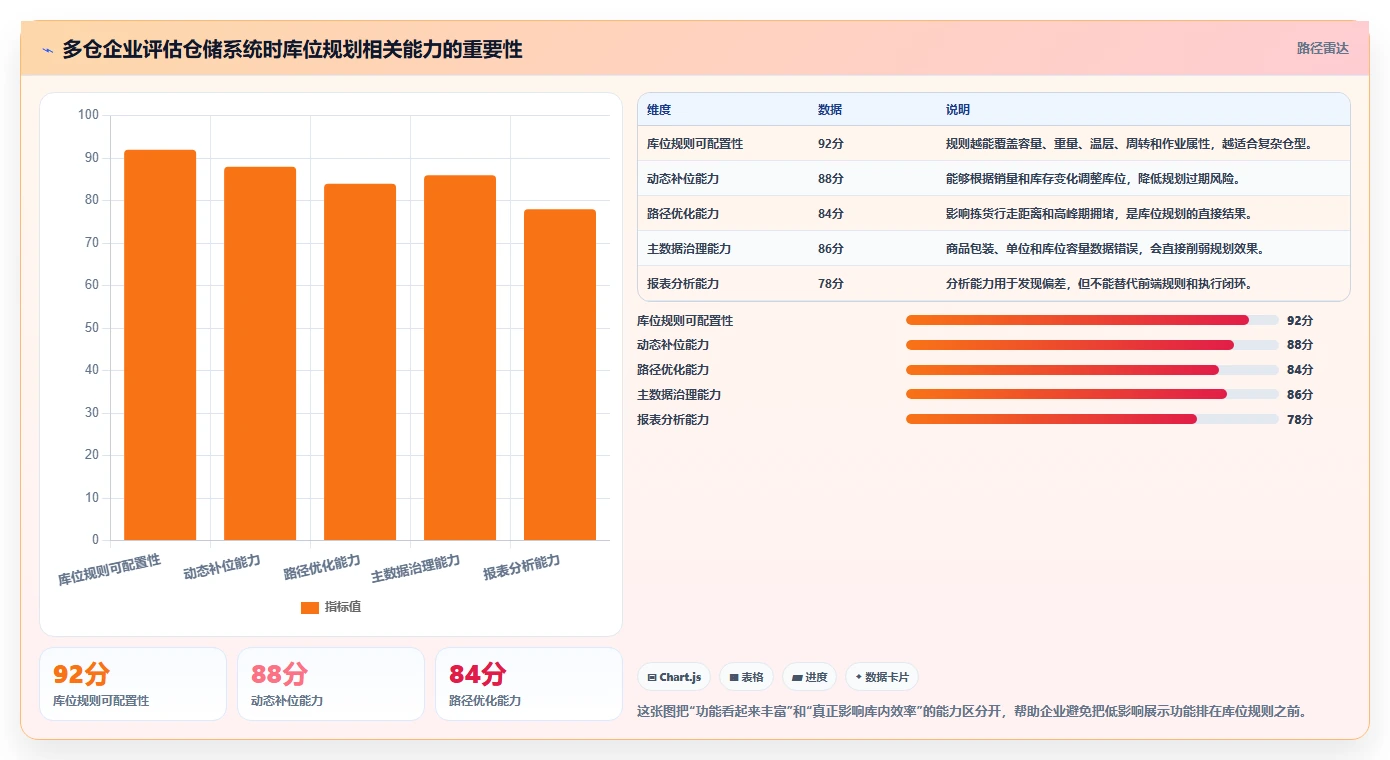Click the 库位规则可配置性 x-axis label
Screen dimensions: 1390x760
pyautogui.click(x=110, y=570)
